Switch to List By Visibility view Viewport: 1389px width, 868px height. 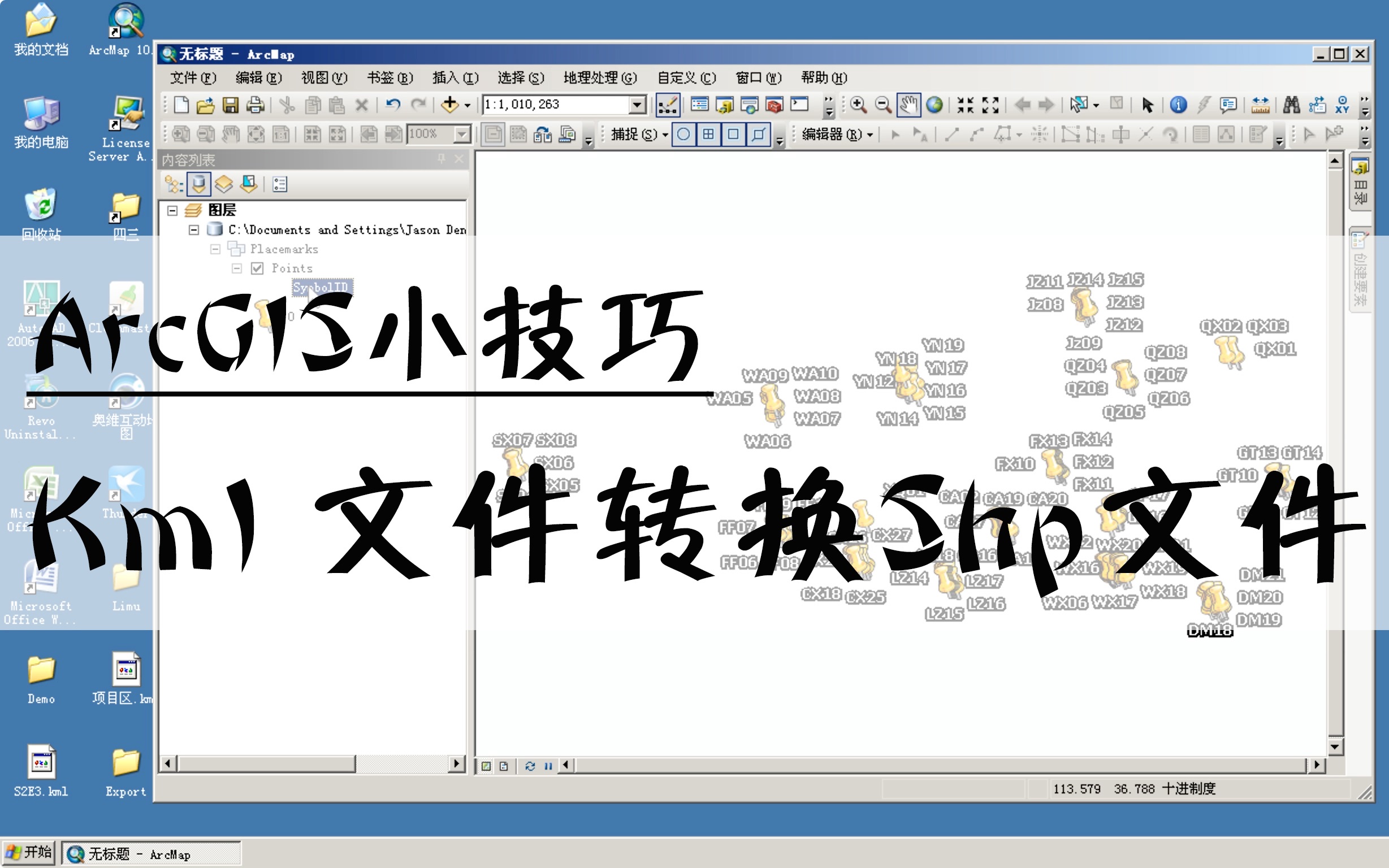[223, 184]
